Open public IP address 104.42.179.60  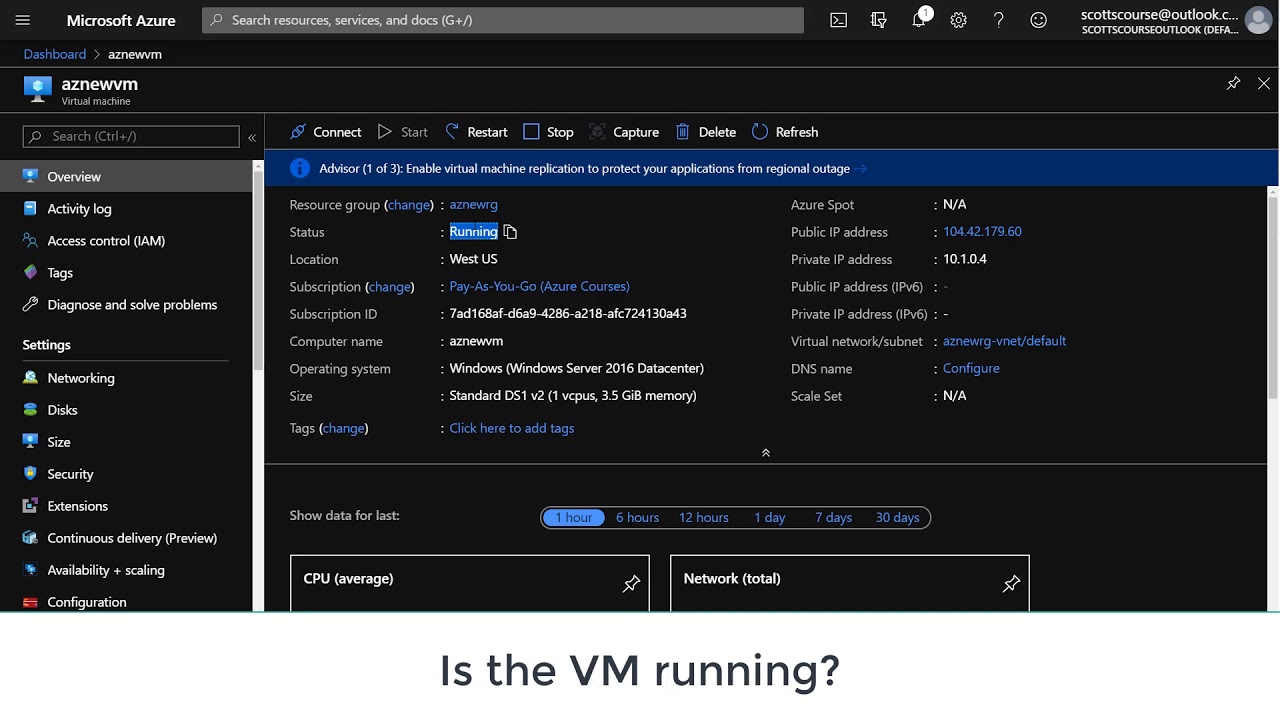tap(982, 231)
